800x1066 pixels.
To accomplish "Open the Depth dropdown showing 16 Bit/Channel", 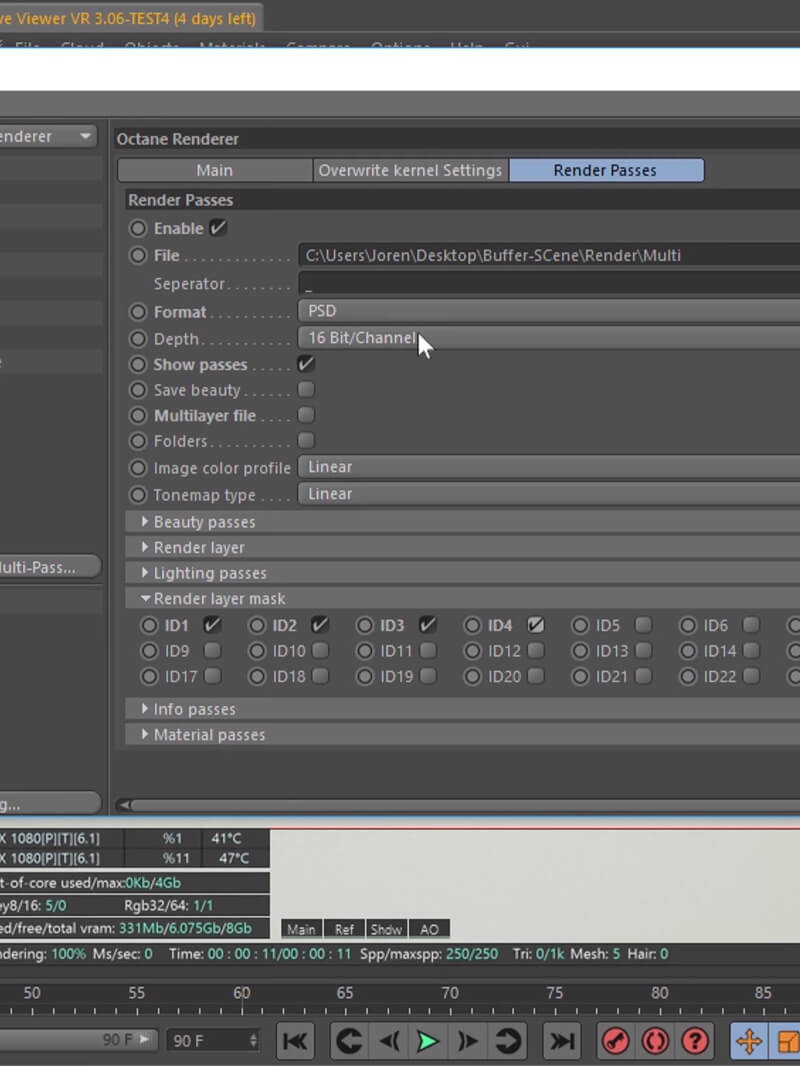I will (549, 338).
